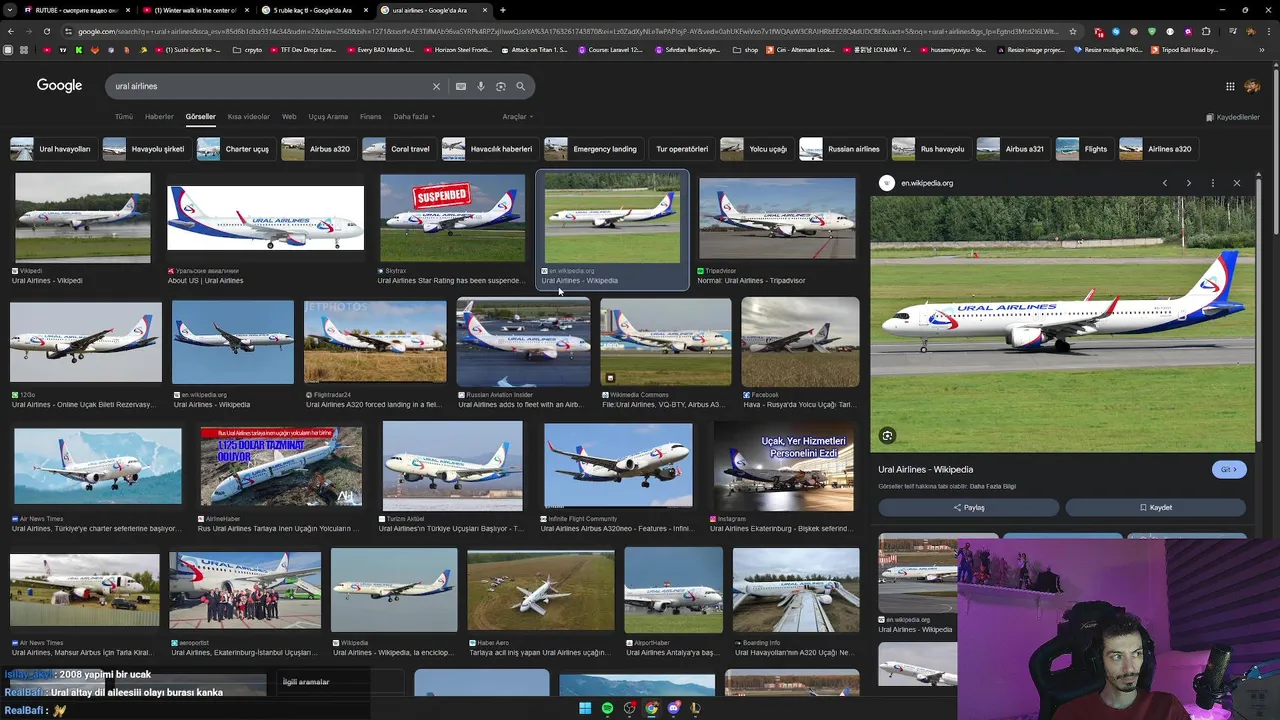Open the About US Ural Airlines thumbnail
Viewport: 1280px width, 720px height.
(x=265, y=218)
